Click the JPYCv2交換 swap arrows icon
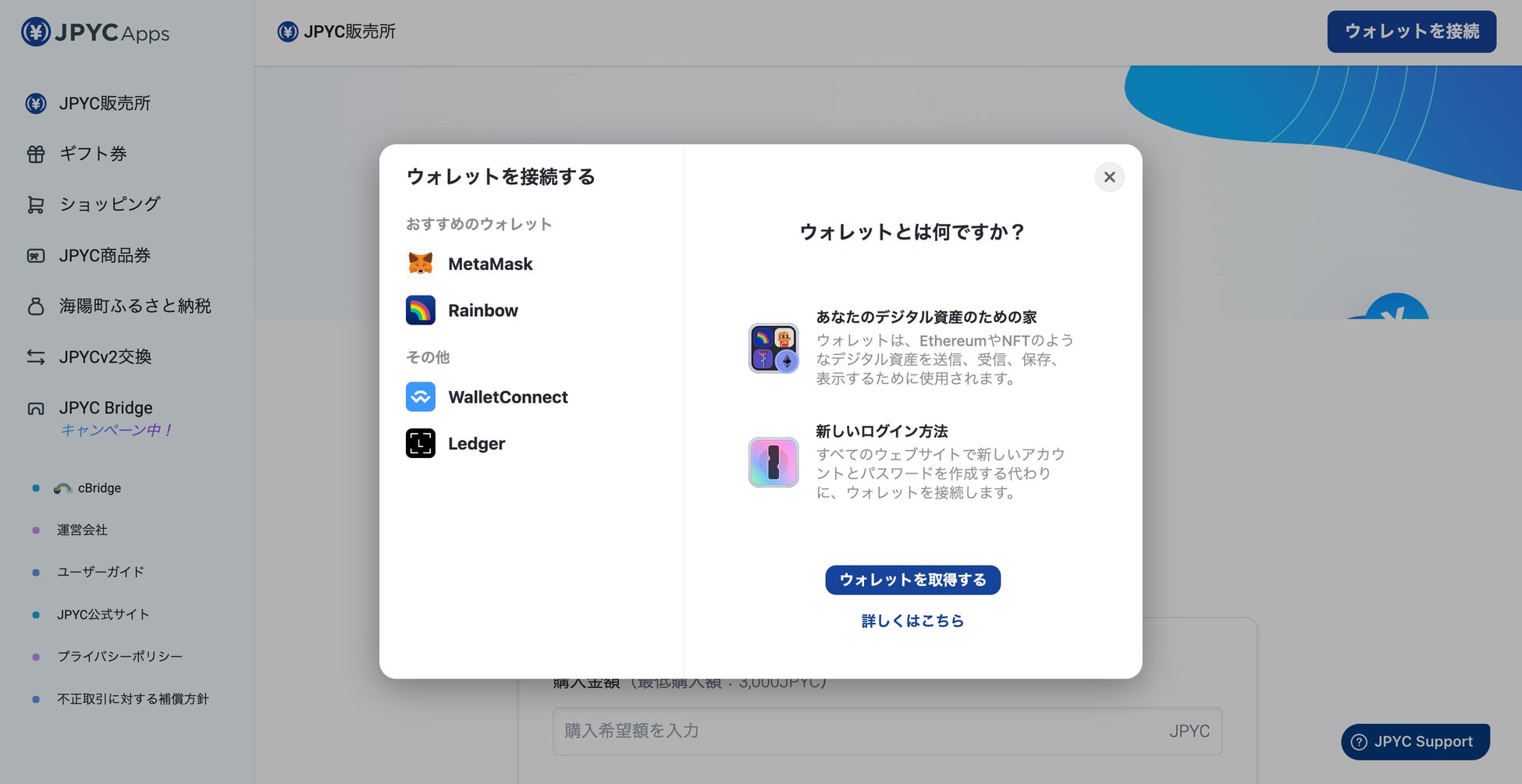 coord(36,357)
